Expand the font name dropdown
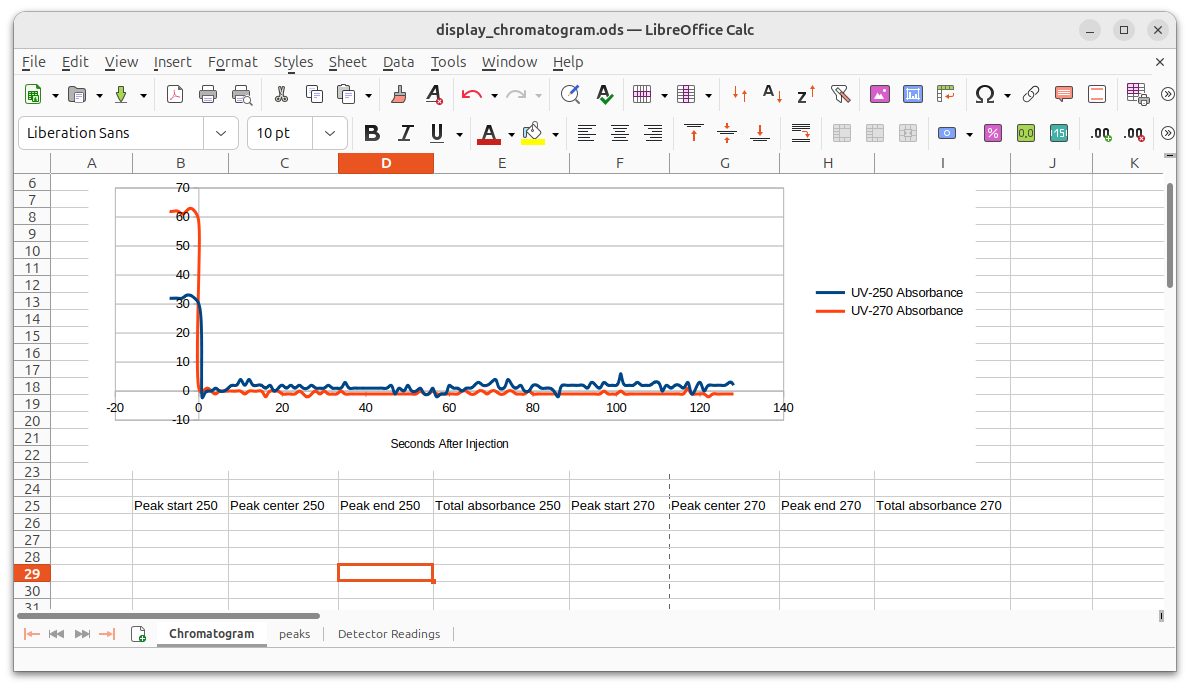Screen dimensions: 1190x688 click(x=220, y=133)
